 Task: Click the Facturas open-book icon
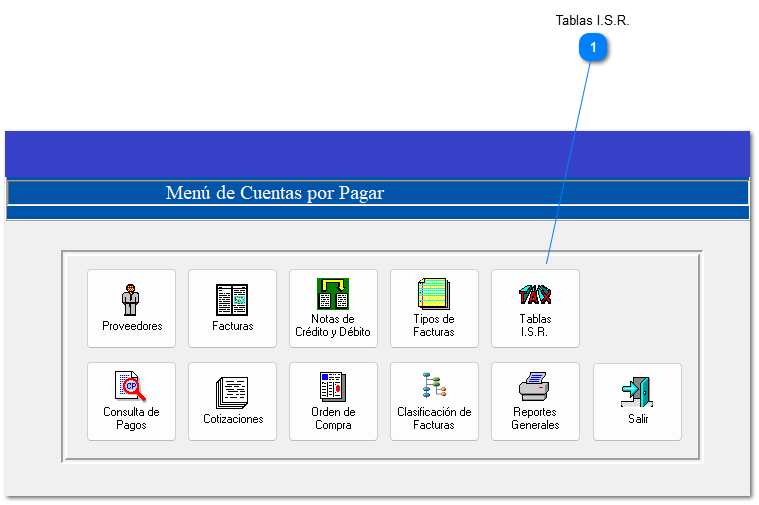point(232,299)
